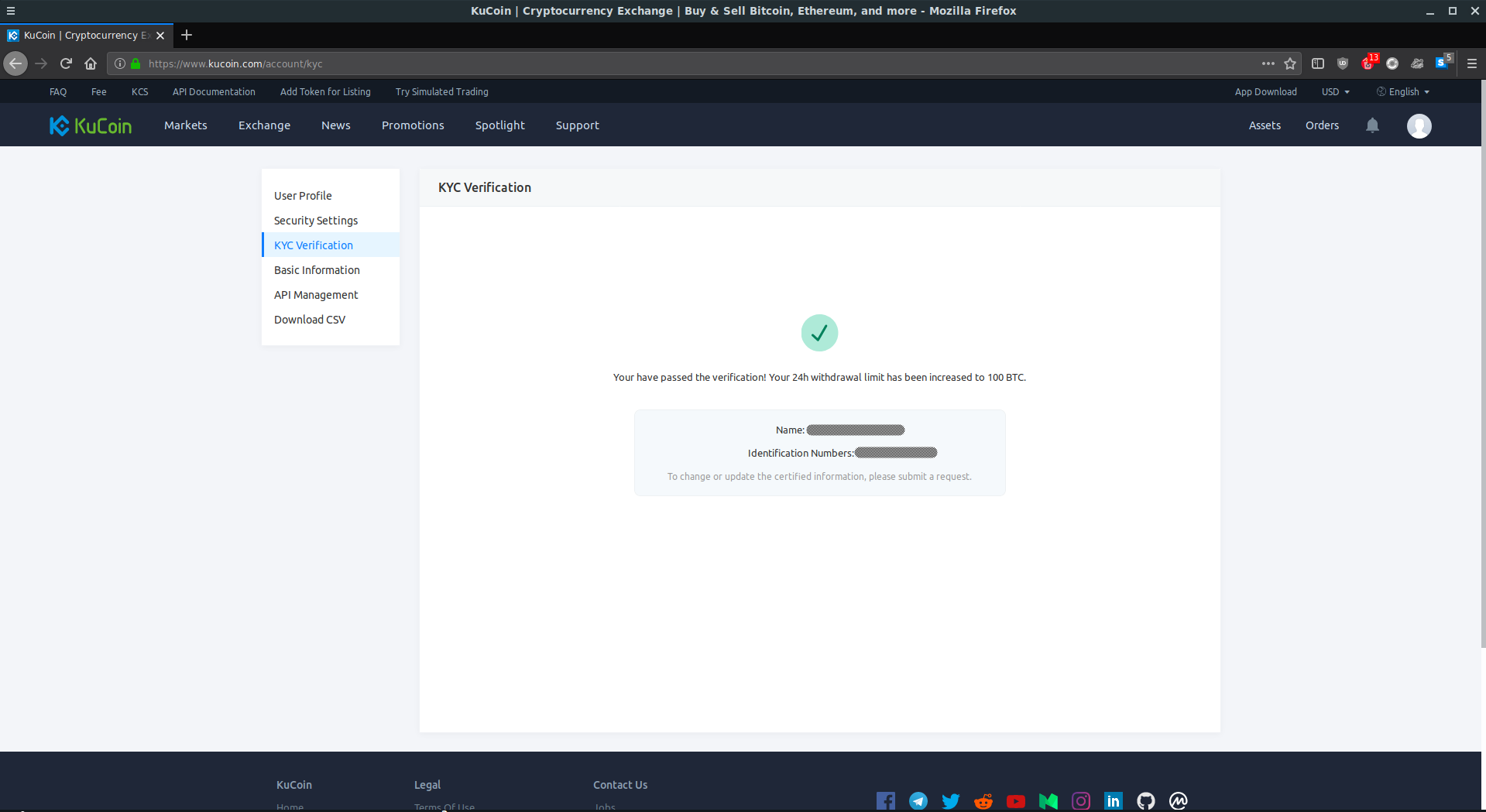The height and width of the screenshot is (812, 1486).
Task: Open Firefox hamburger menu
Action: (x=1472, y=63)
